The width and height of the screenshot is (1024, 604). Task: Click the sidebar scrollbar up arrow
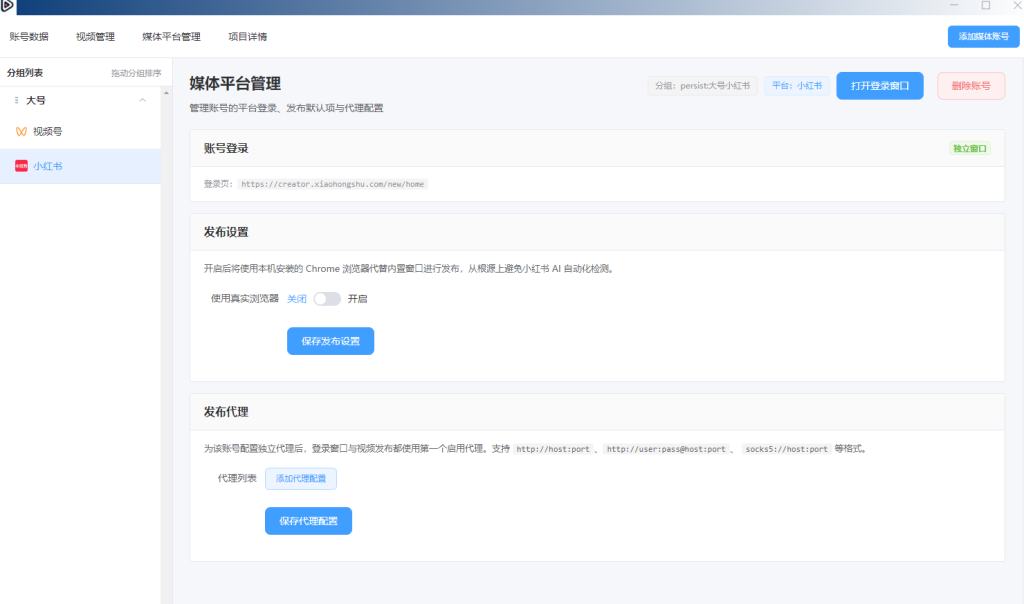click(166, 93)
